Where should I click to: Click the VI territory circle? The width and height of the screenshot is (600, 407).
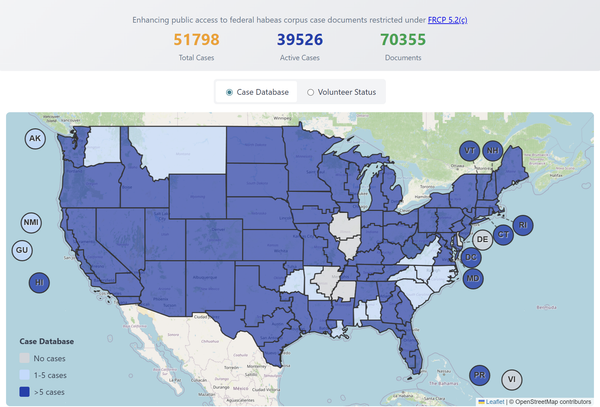(x=512, y=379)
